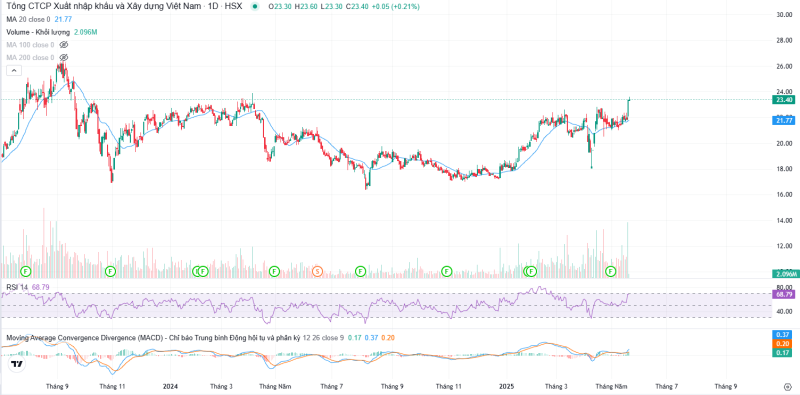The height and width of the screenshot is (395, 800).
Task: Click the blue 21.77 value in MA legend
Action: (63, 19)
